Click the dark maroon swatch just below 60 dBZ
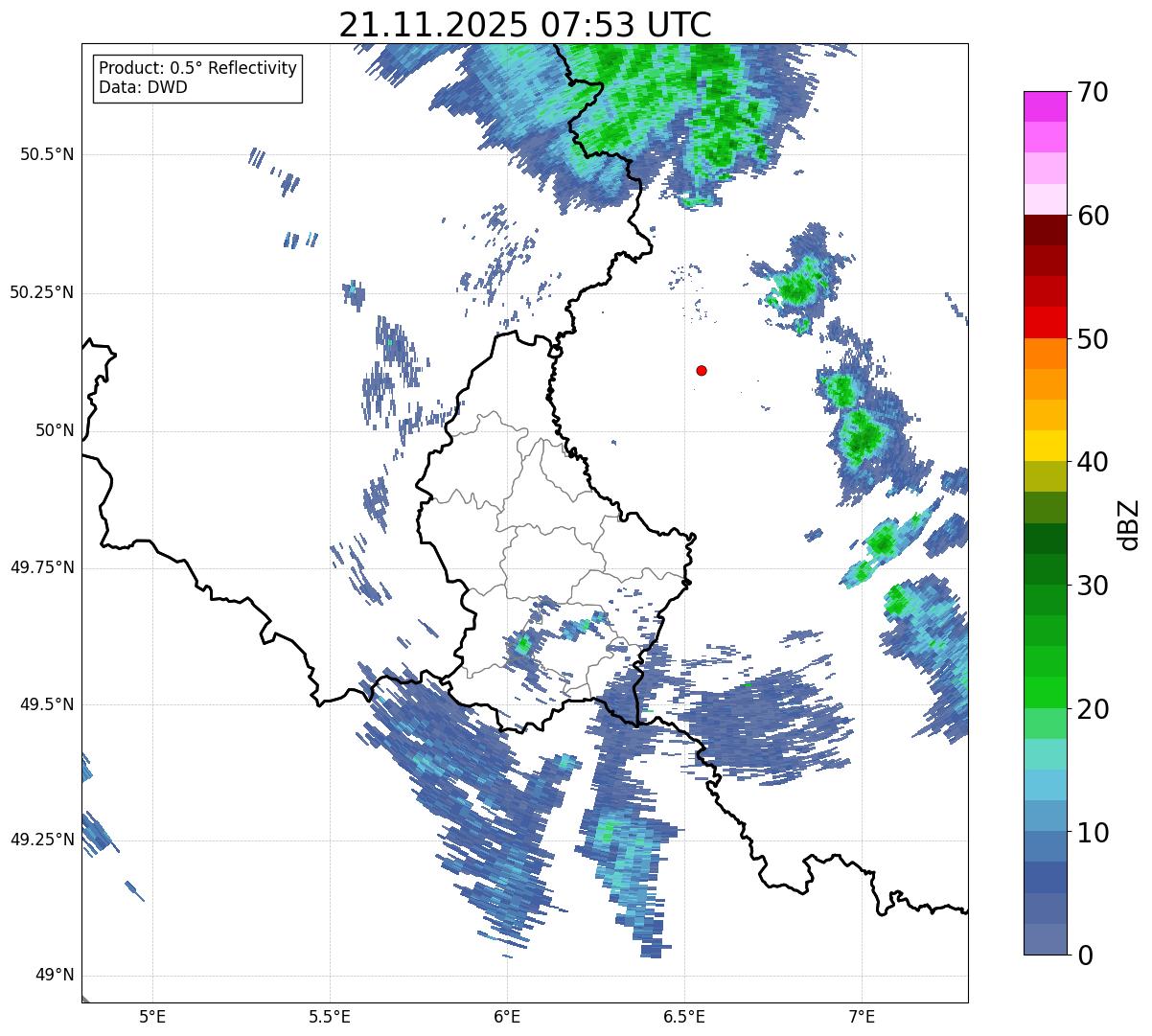Screen dimensions: 1152x1036 (1046, 230)
